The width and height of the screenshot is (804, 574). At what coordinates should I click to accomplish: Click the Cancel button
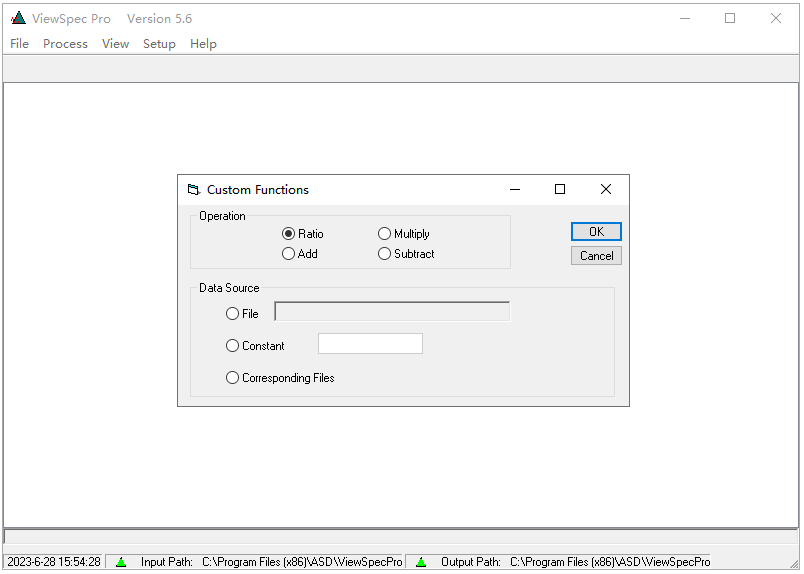(596, 256)
